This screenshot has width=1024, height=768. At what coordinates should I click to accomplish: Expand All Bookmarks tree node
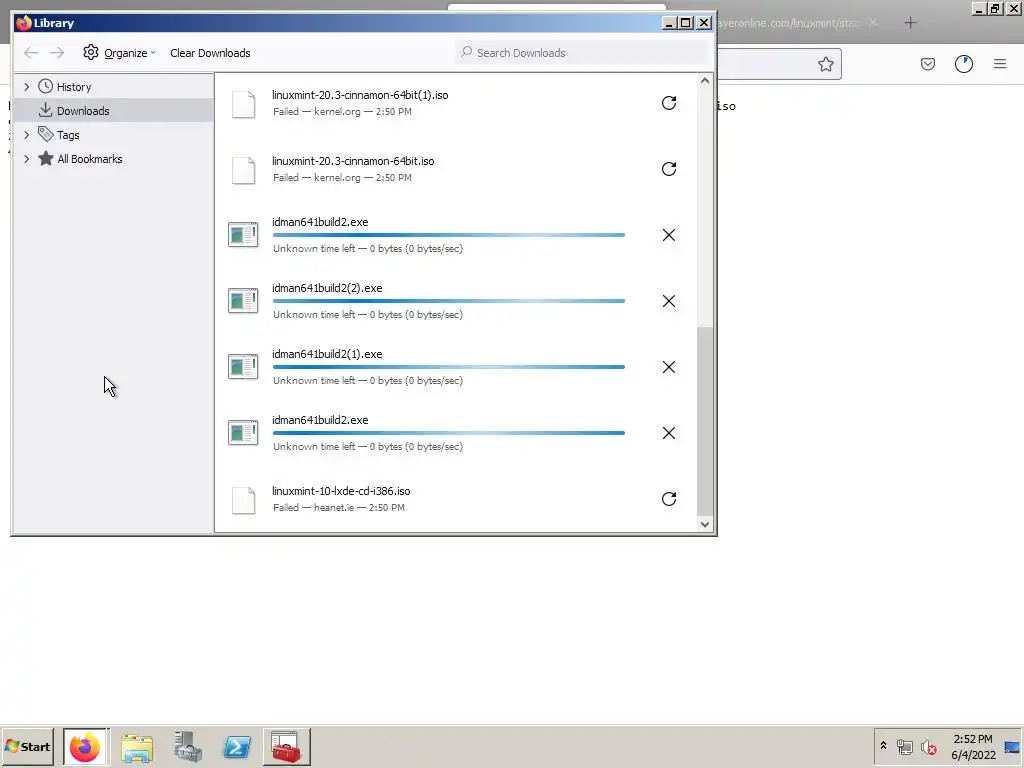click(27, 159)
